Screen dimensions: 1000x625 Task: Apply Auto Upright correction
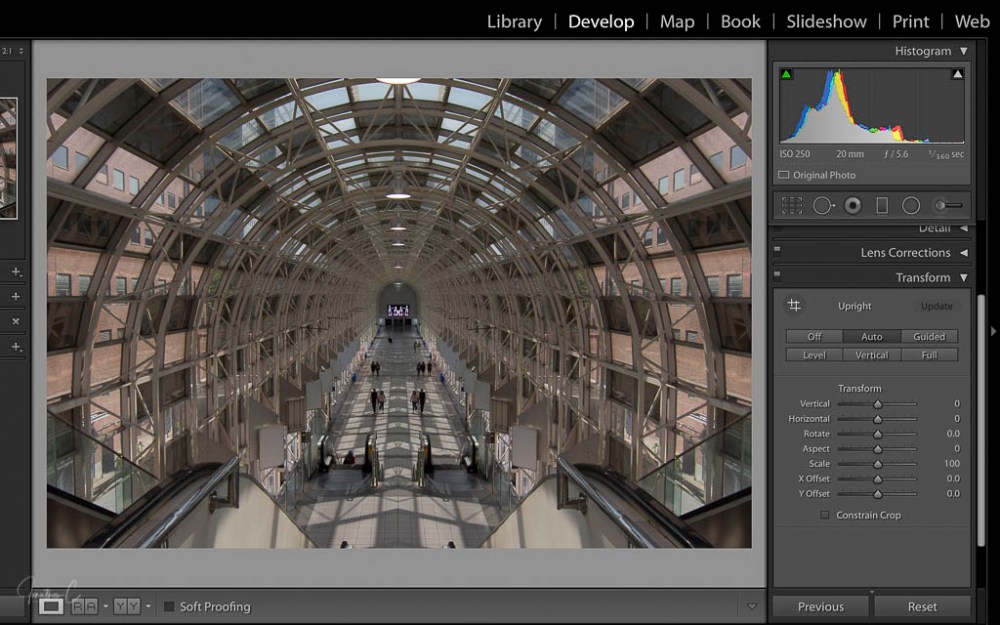(871, 337)
